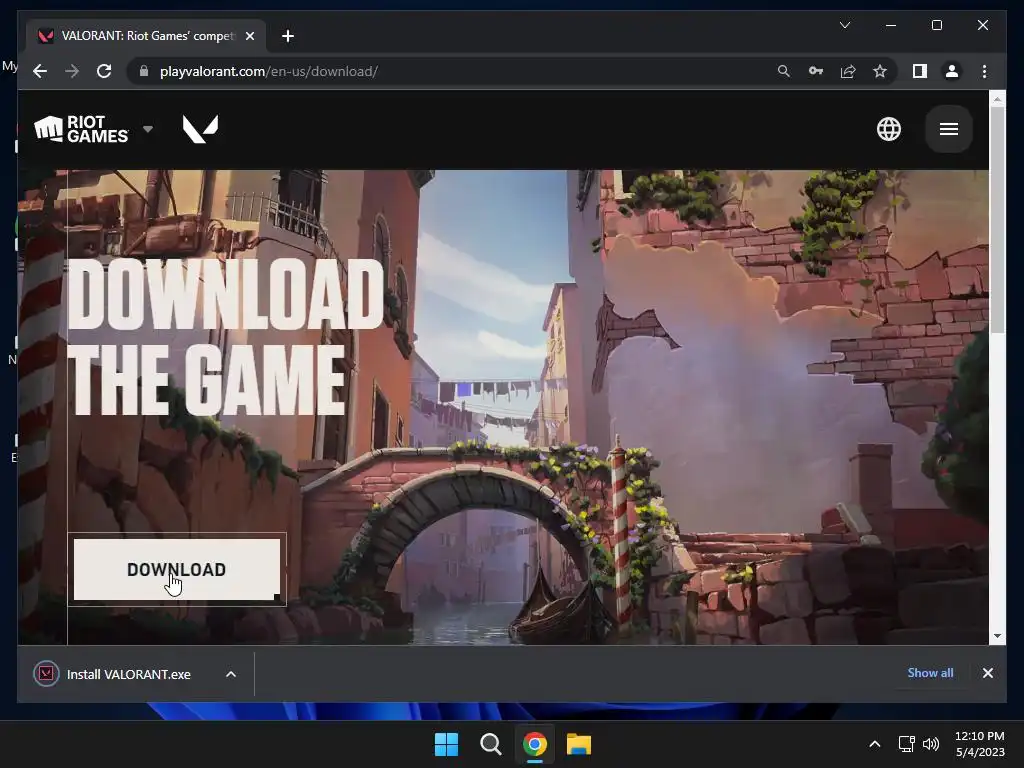This screenshot has width=1024, height=768.
Task: Click the Chrome taskbar icon
Action: pos(534,744)
